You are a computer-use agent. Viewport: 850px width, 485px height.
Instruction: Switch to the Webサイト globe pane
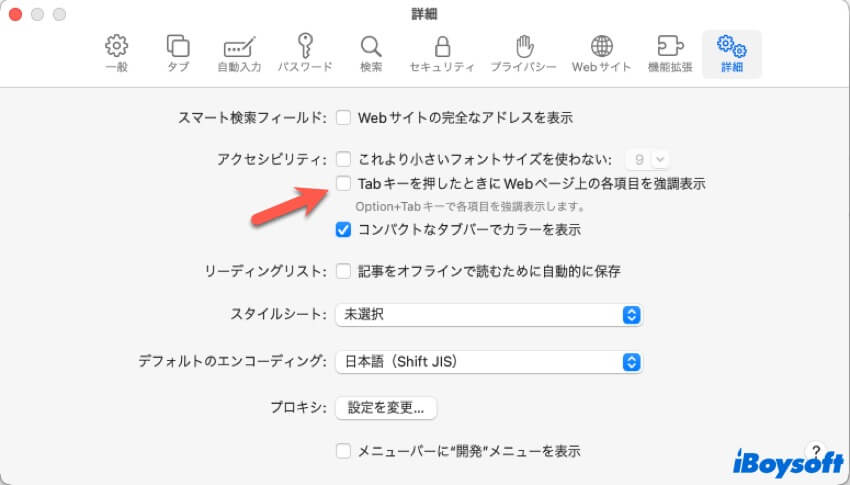[x=602, y=53]
